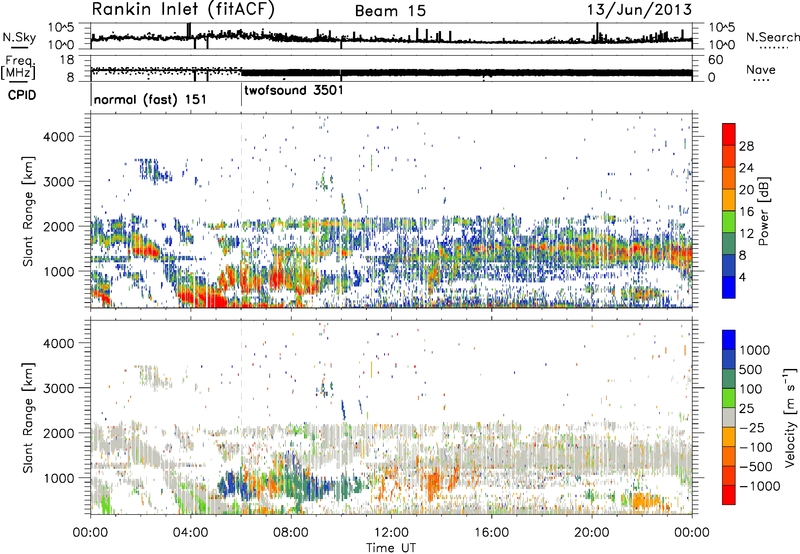This screenshot has height=554, width=800.
Task: Click the light green Power segment between 12 and 16
Action: pos(729,222)
